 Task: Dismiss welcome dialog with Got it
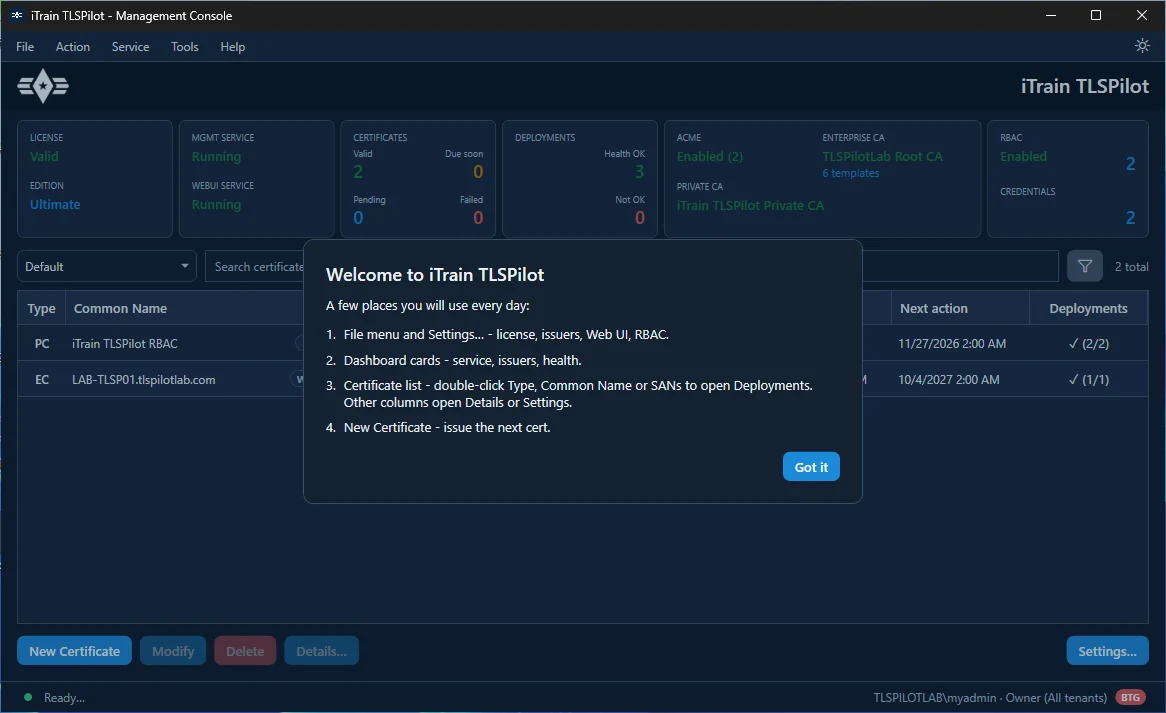coord(811,467)
